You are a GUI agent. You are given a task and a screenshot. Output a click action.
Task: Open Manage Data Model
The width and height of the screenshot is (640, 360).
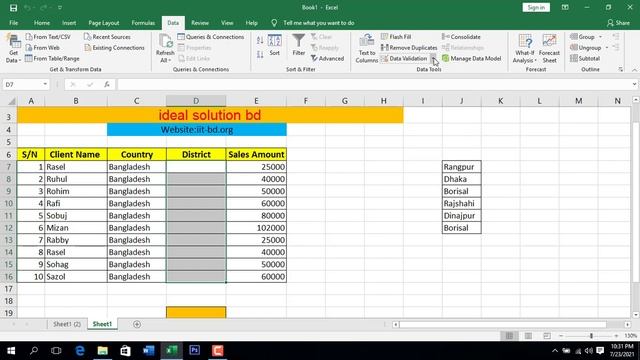point(472,59)
